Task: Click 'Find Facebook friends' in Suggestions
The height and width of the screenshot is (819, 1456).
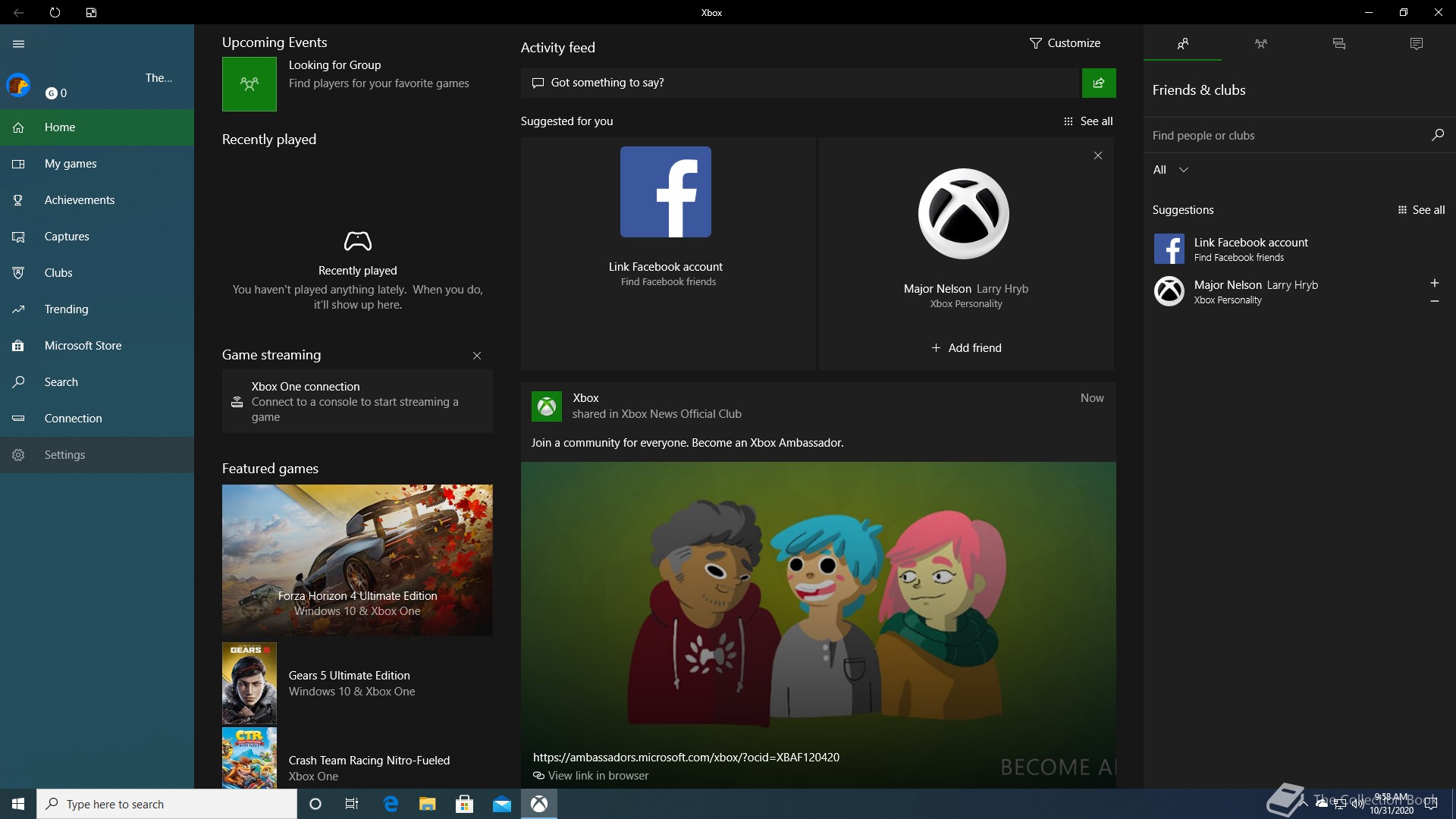Action: pyautogui.click(x=1238, y=258)
